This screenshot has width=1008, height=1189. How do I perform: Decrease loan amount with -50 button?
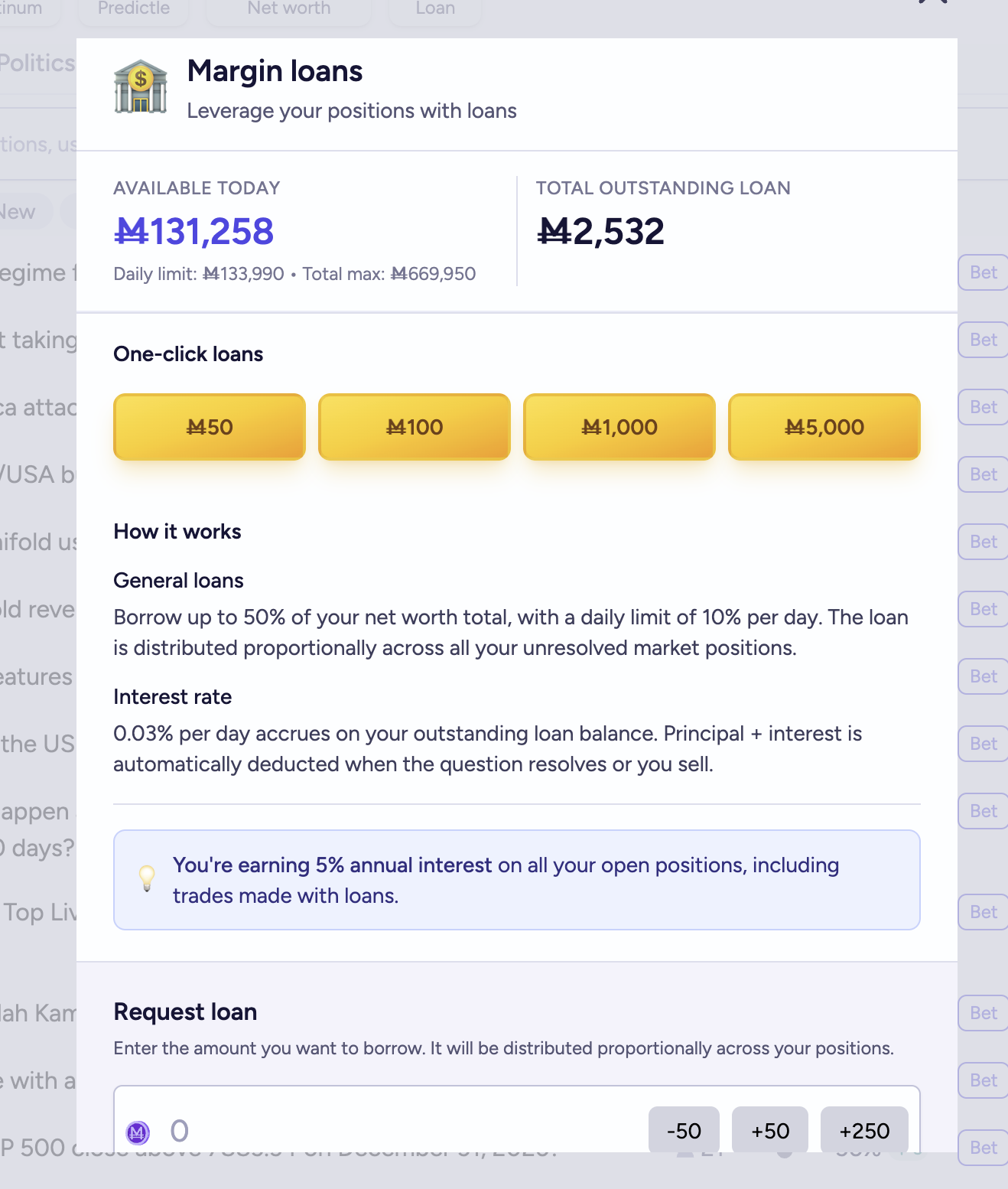pyautogui.click(x=684, y=1131)
